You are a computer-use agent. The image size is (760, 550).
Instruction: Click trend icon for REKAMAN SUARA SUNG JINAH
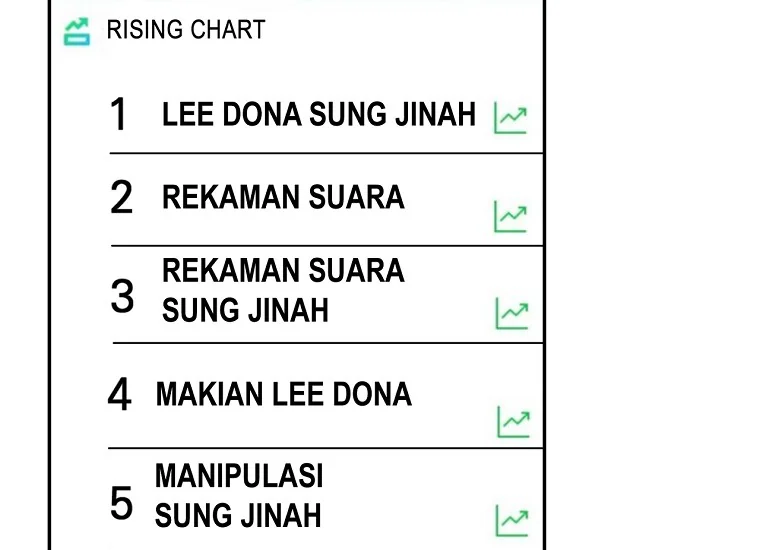(x=511, y=313)
